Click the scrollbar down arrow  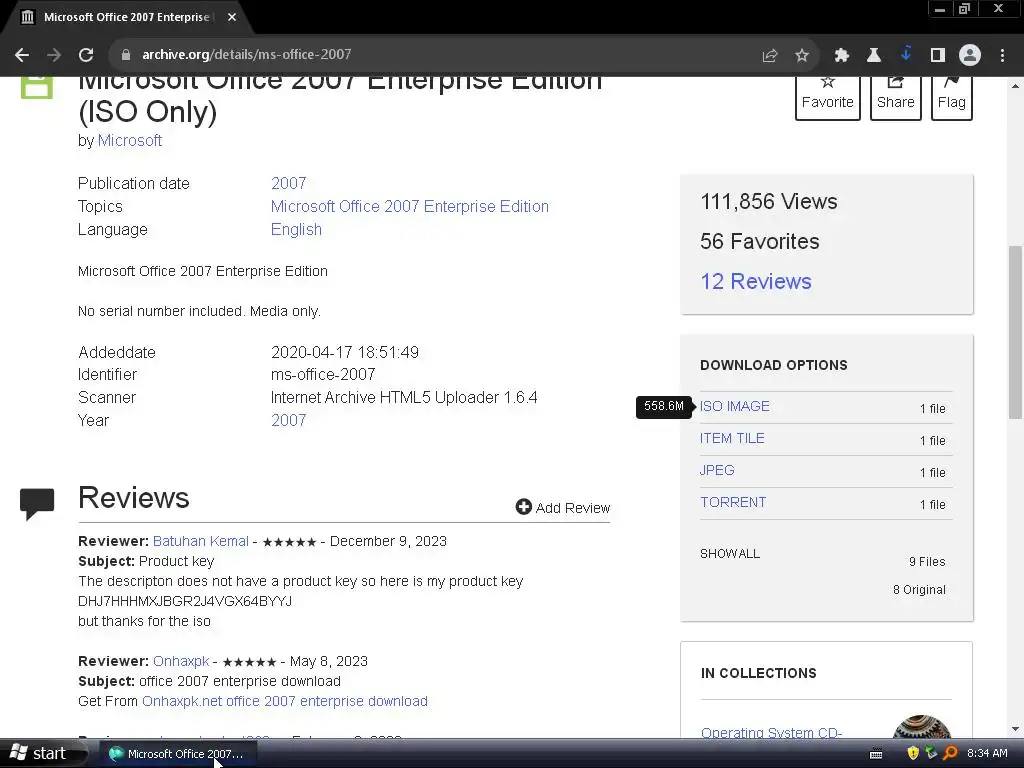pyautogui.click(x=1015, y=729)
